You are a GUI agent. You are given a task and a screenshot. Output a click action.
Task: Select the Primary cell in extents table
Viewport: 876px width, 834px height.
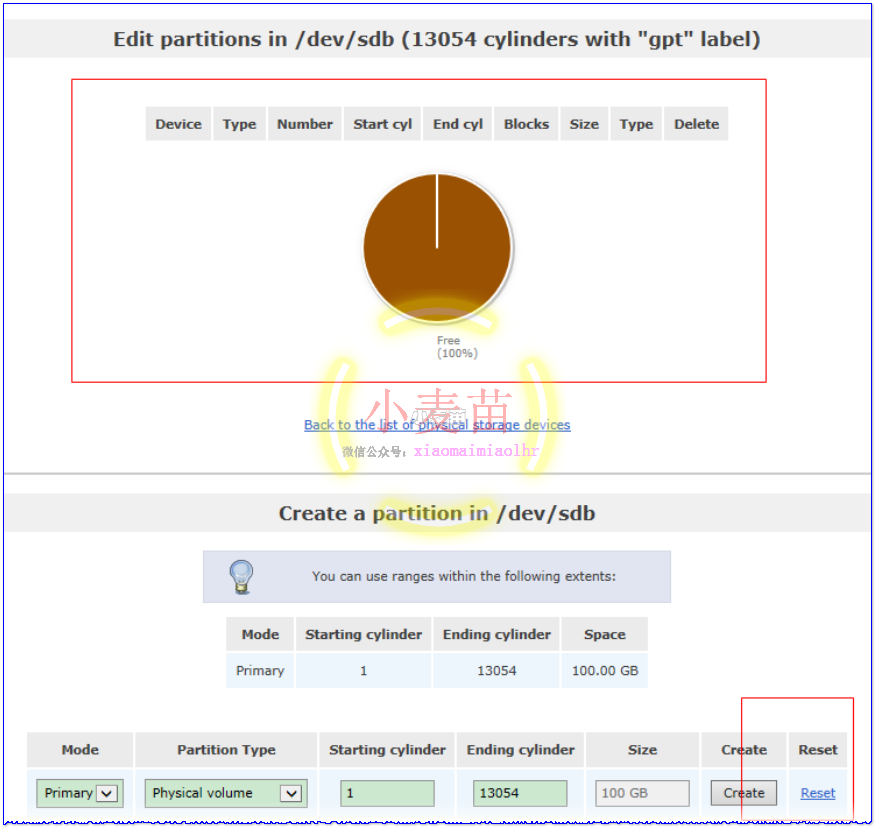click(260, 670)
